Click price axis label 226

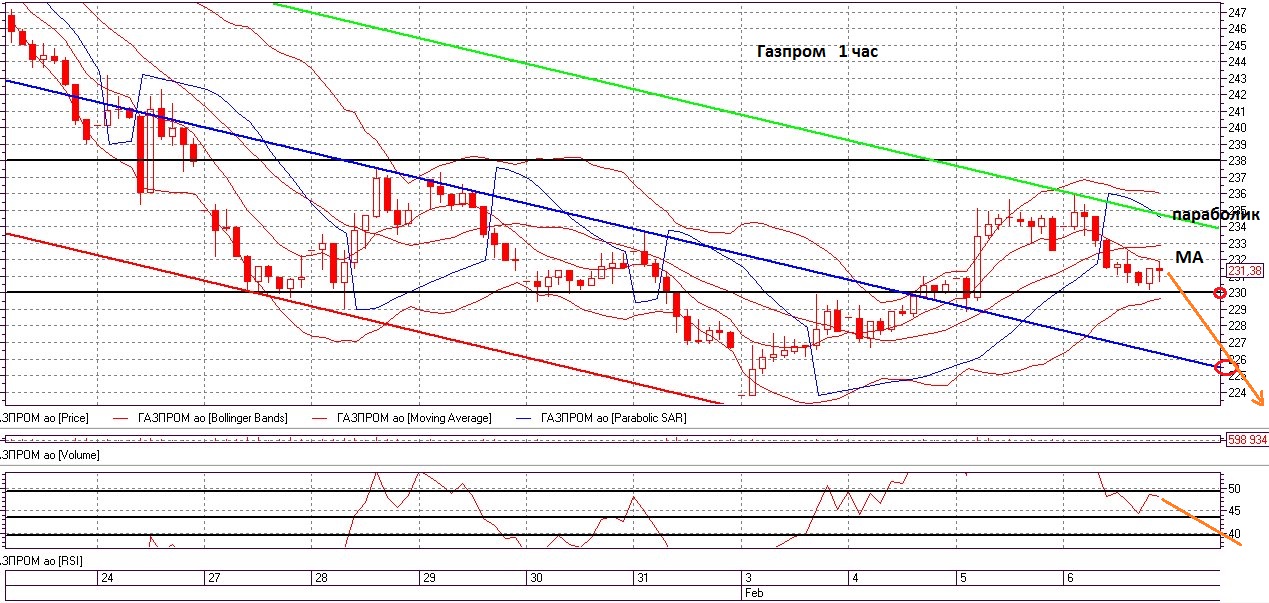1237,359
